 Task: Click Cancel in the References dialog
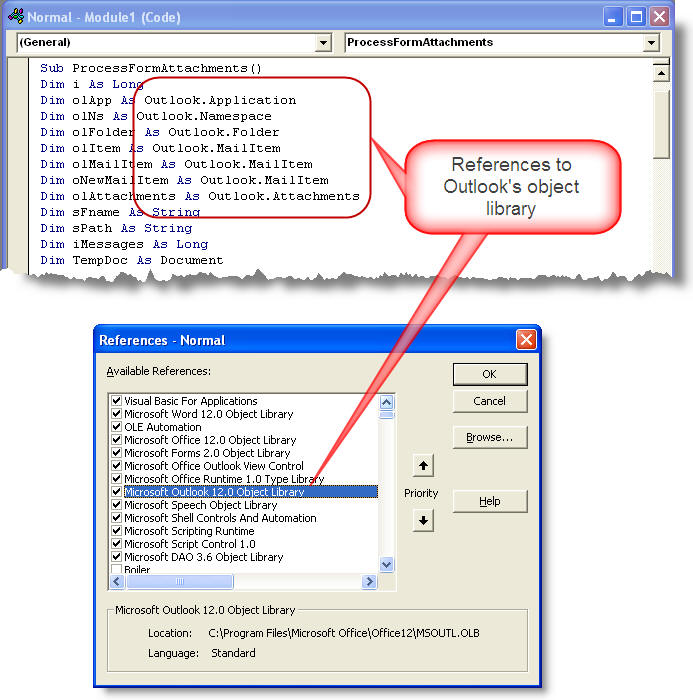coord(490,401)
